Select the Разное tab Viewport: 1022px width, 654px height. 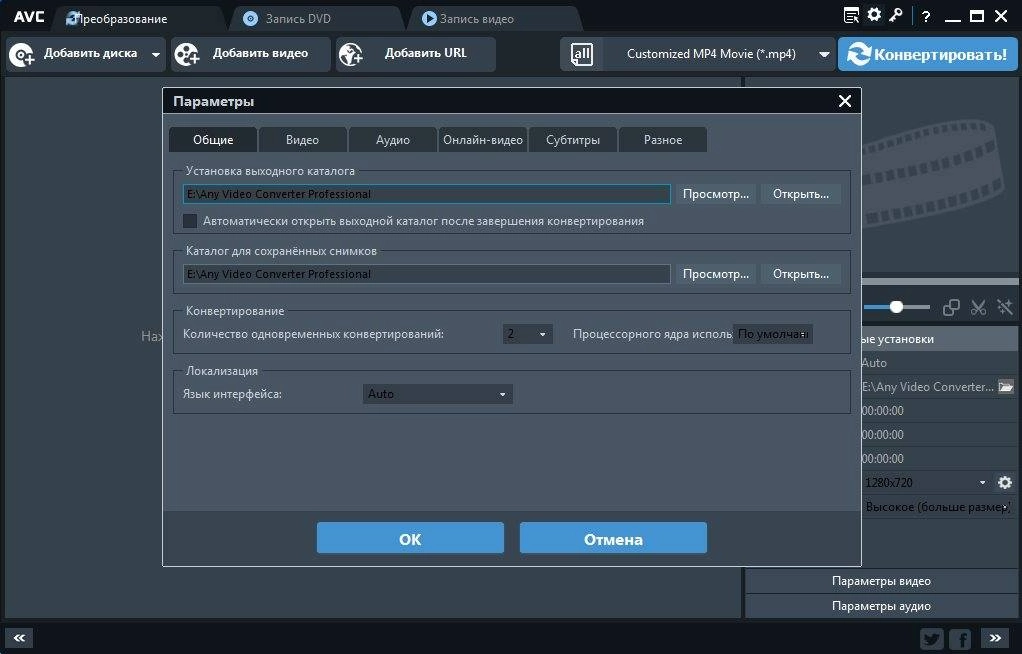(x=663, y=140)
